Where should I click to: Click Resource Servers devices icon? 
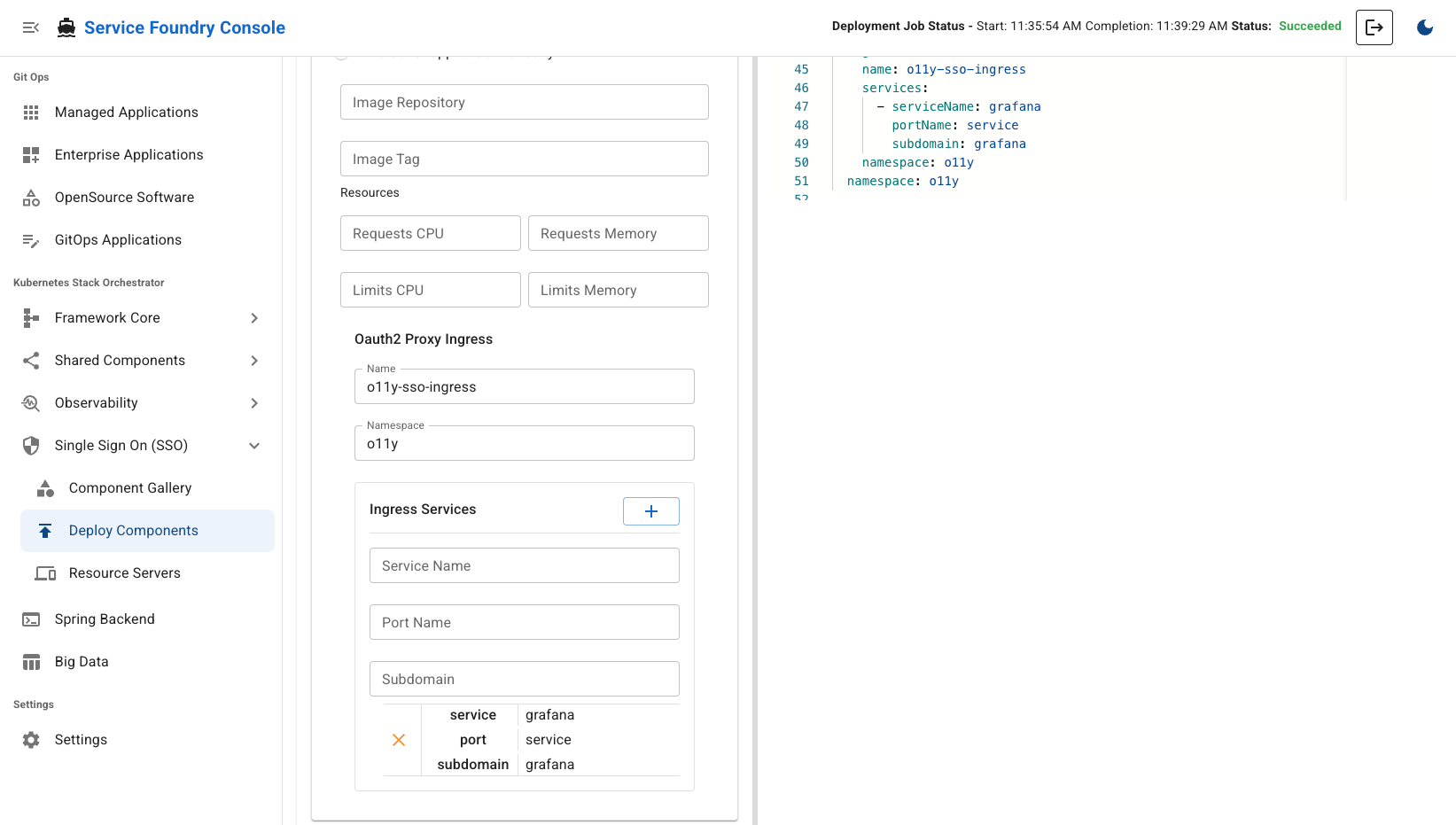pos(45,573)
